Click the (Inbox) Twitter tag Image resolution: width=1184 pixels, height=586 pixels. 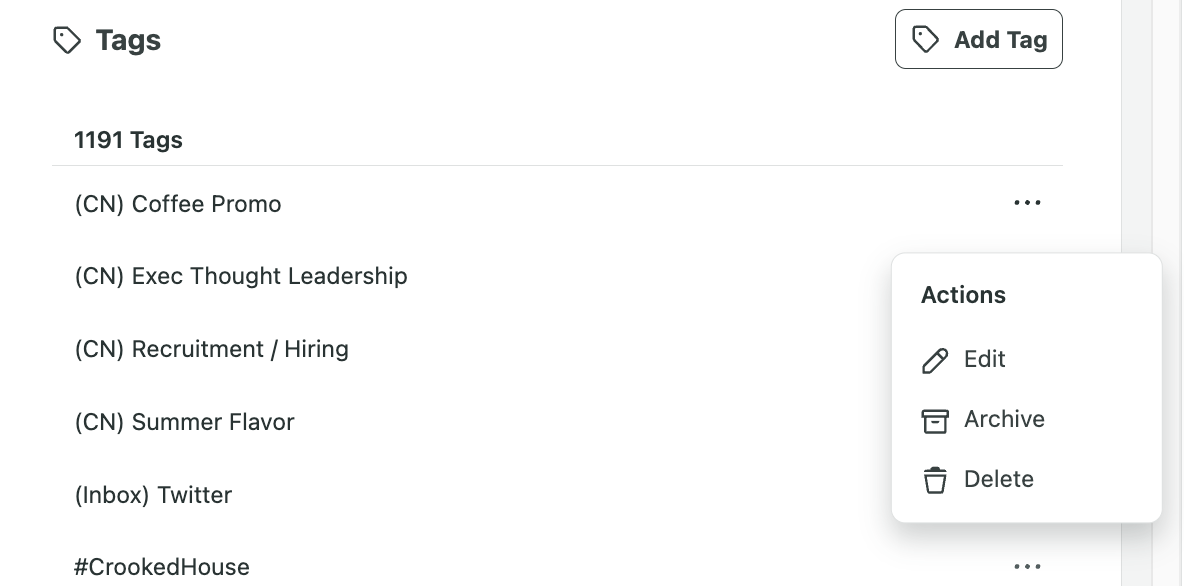[x=153, y=495]
